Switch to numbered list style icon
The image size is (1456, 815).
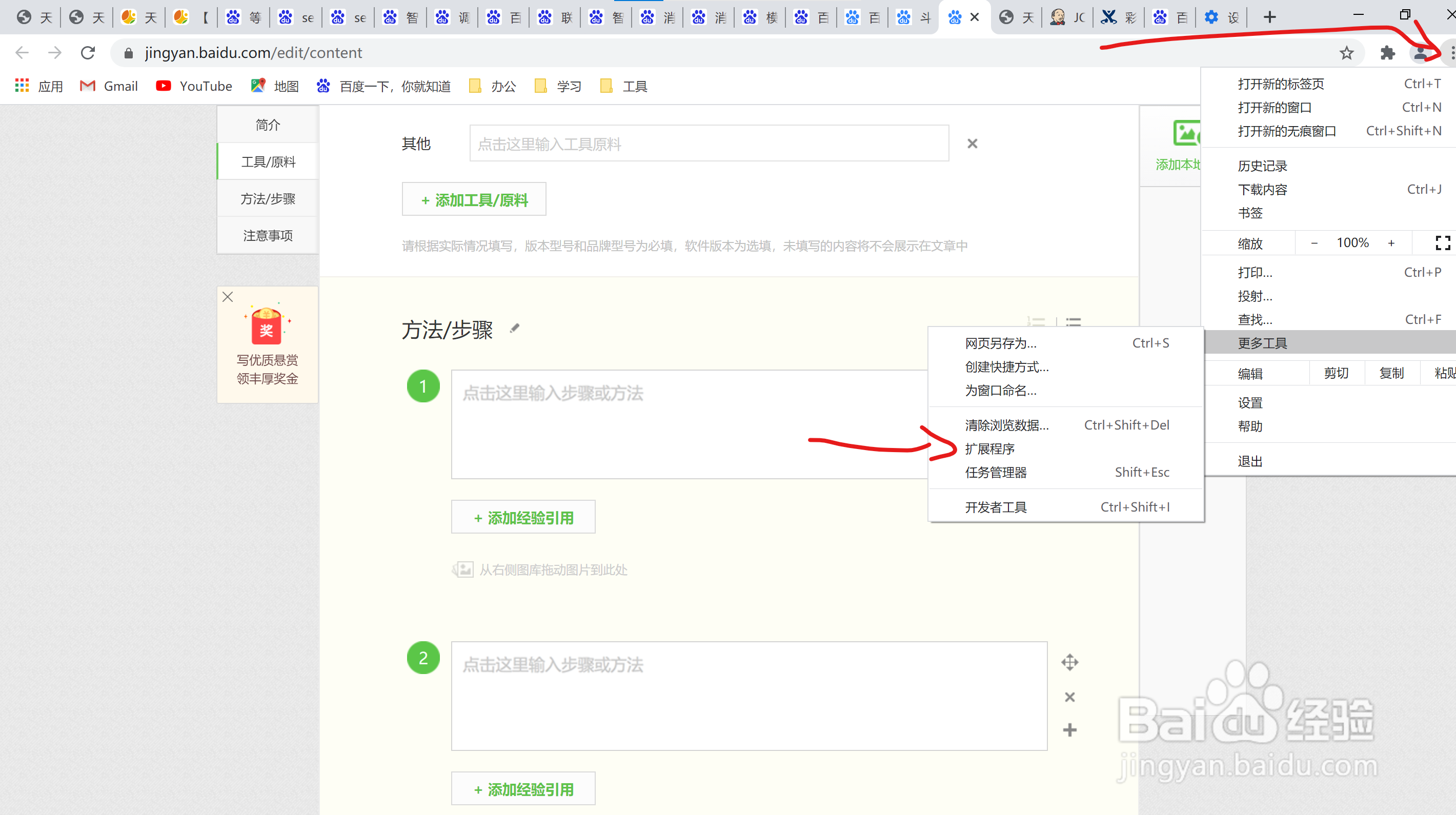click(x=1036, y=322)
